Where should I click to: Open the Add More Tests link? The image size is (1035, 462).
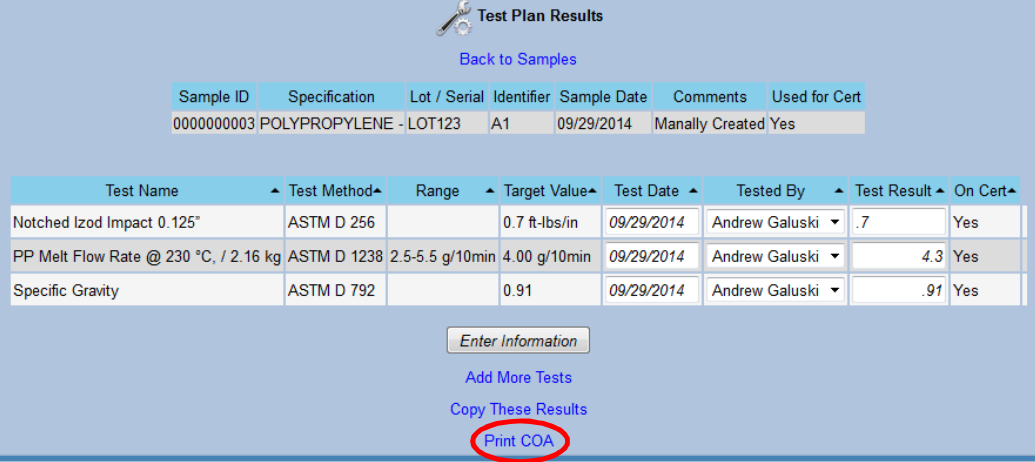tap(518, 378)
